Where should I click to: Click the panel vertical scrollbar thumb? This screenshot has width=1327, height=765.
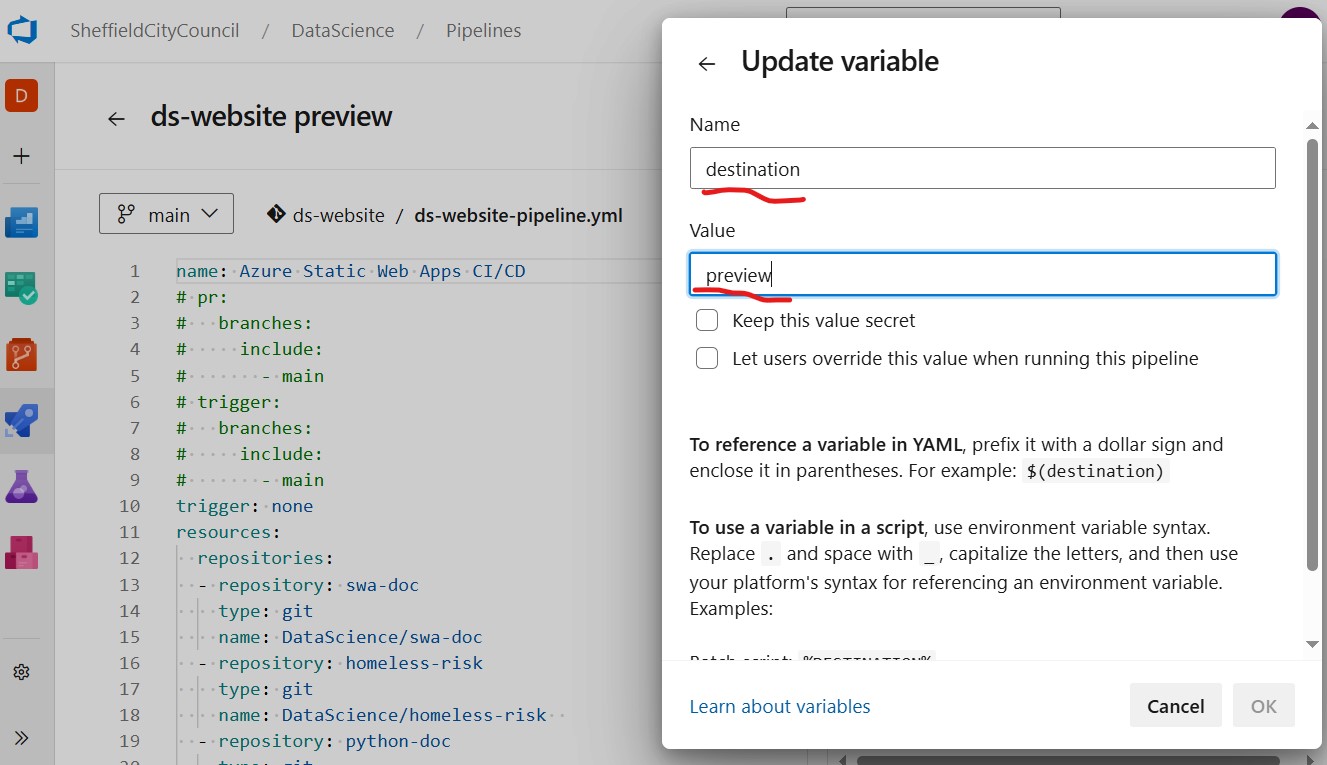tap(1313, 355)
